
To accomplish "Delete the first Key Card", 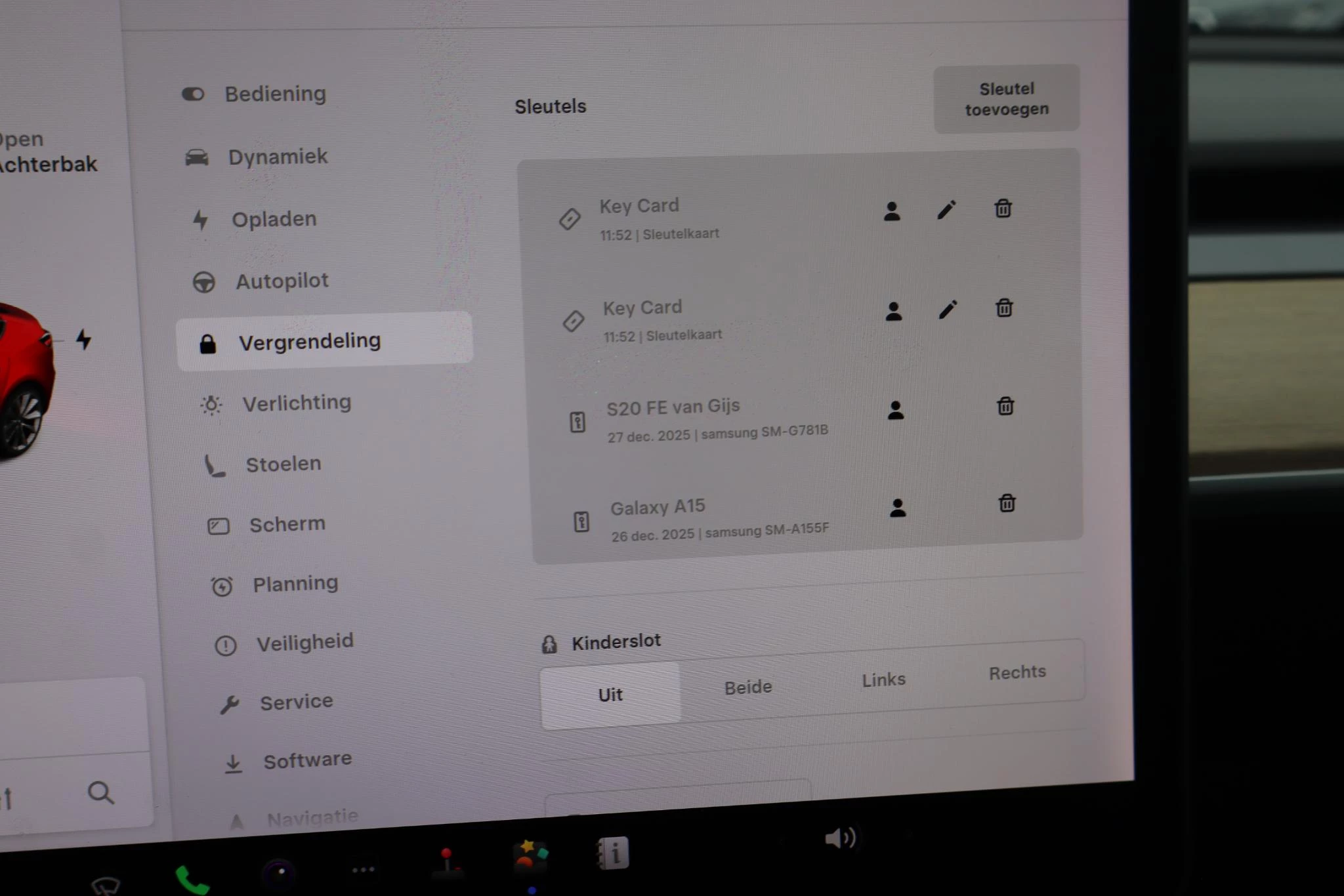I will click(1003, 209).
